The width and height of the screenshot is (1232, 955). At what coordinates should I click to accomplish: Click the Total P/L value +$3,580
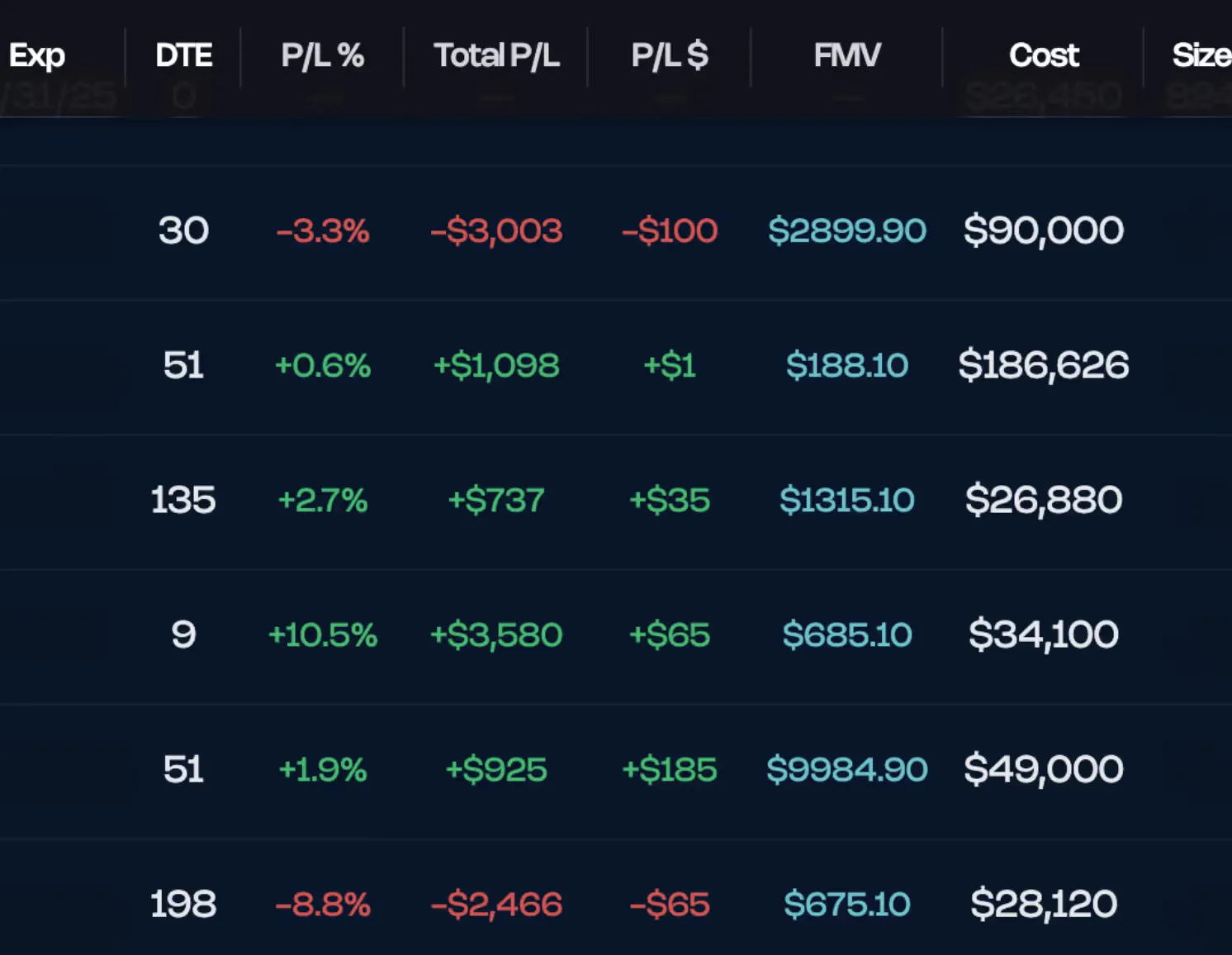tap(496, 634)
